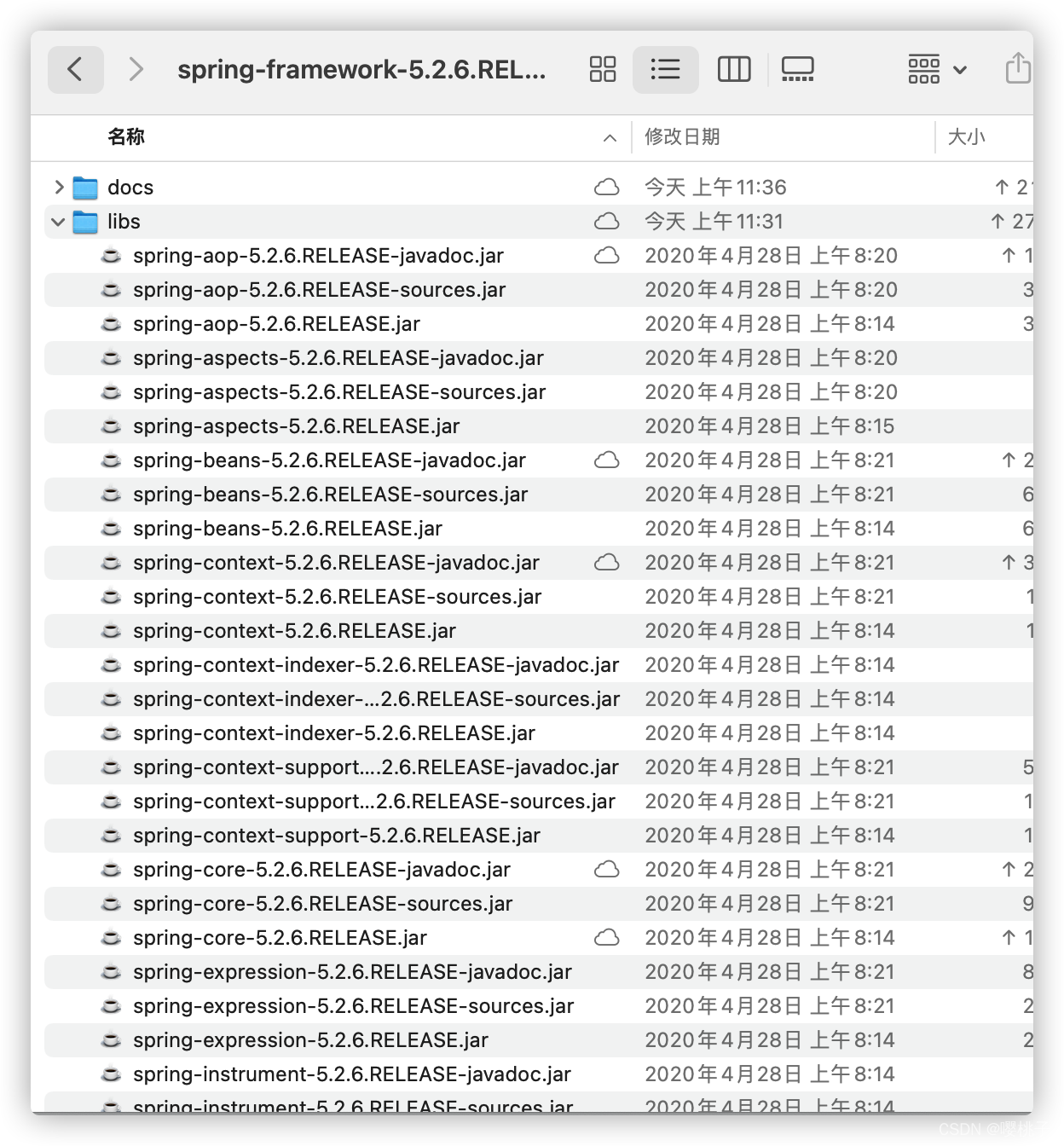Click jar icon of spring-beans-5.2.6.RELEASE.jar
Image resolution: width=1064 pixels, height=1146 pixels.
tap(111, 529)
